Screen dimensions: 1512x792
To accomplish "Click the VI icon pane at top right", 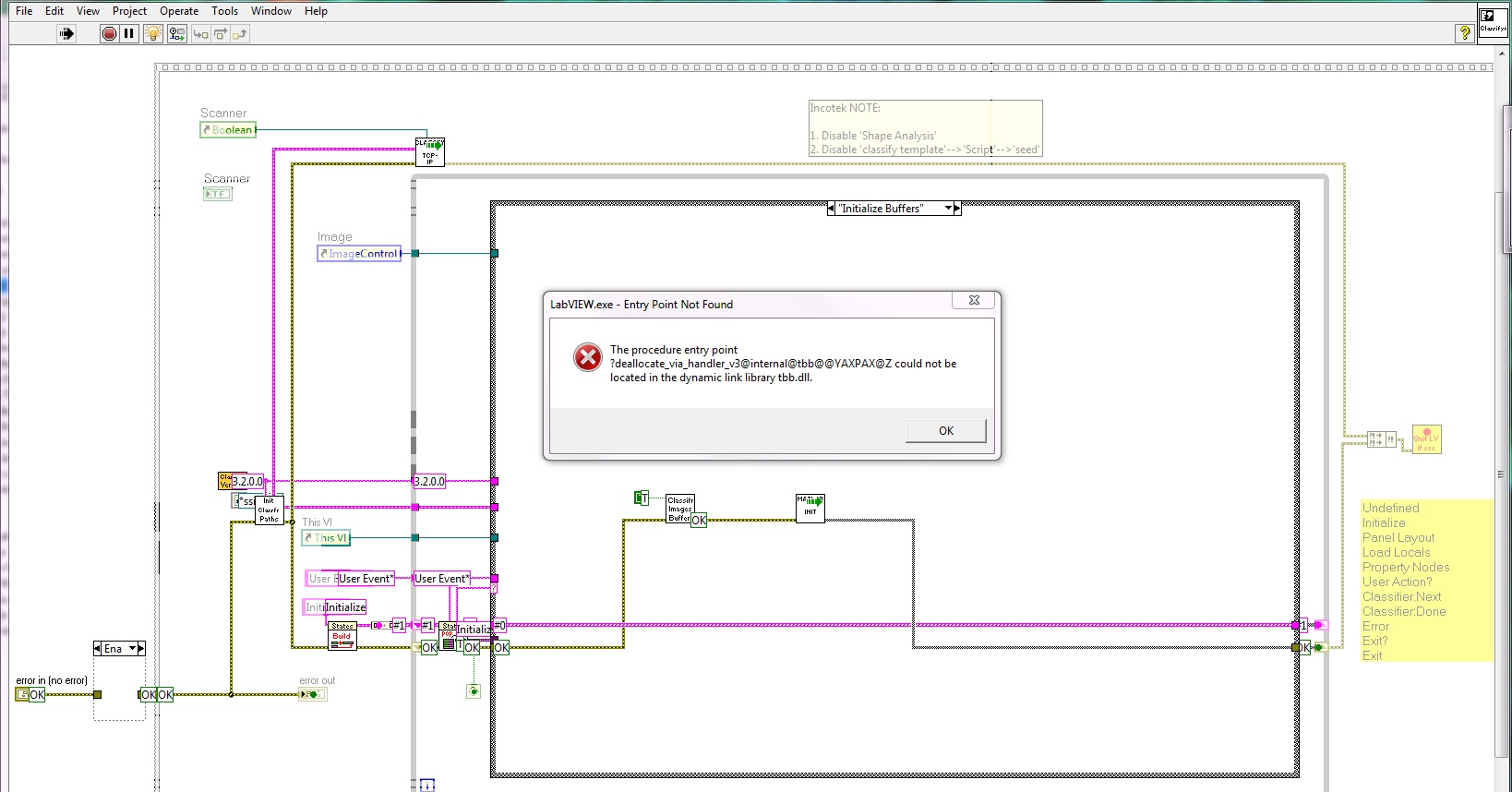I will click(x=1493, y=22).
